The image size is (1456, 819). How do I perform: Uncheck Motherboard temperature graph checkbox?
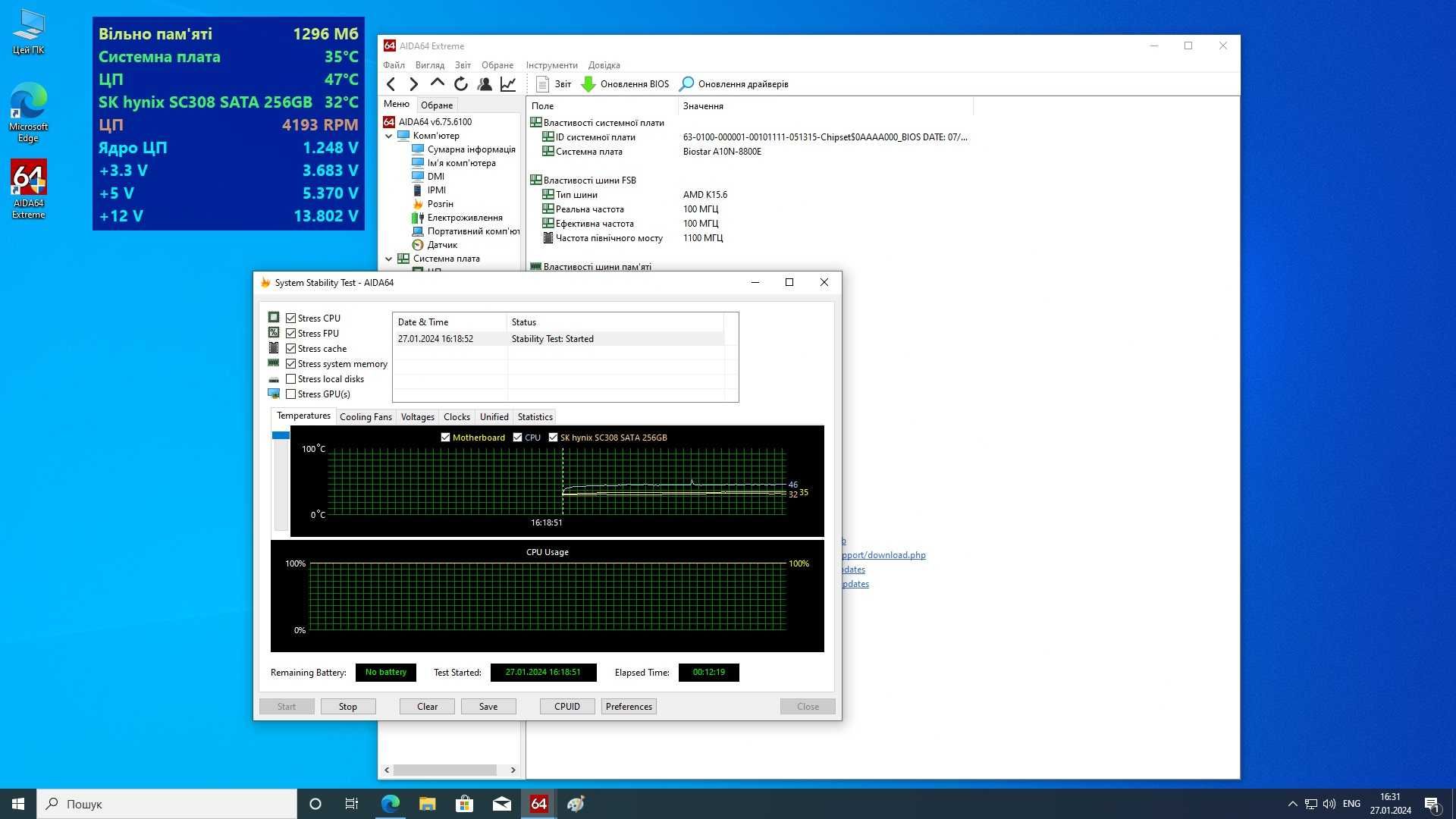[445, 438]
